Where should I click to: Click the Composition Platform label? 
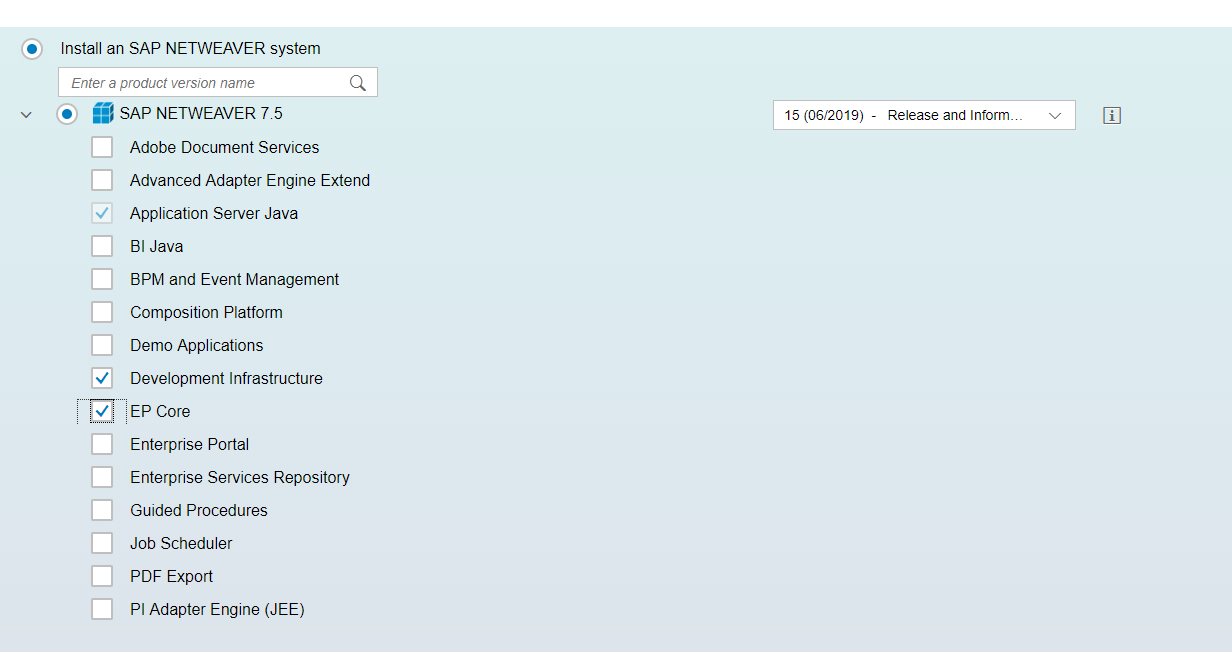click(206, 312)
